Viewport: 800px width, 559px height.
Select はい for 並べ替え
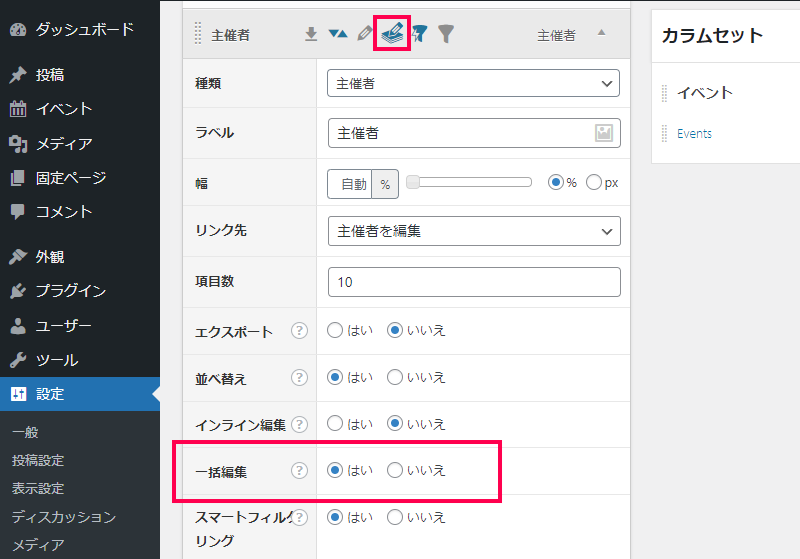point(335,377)
